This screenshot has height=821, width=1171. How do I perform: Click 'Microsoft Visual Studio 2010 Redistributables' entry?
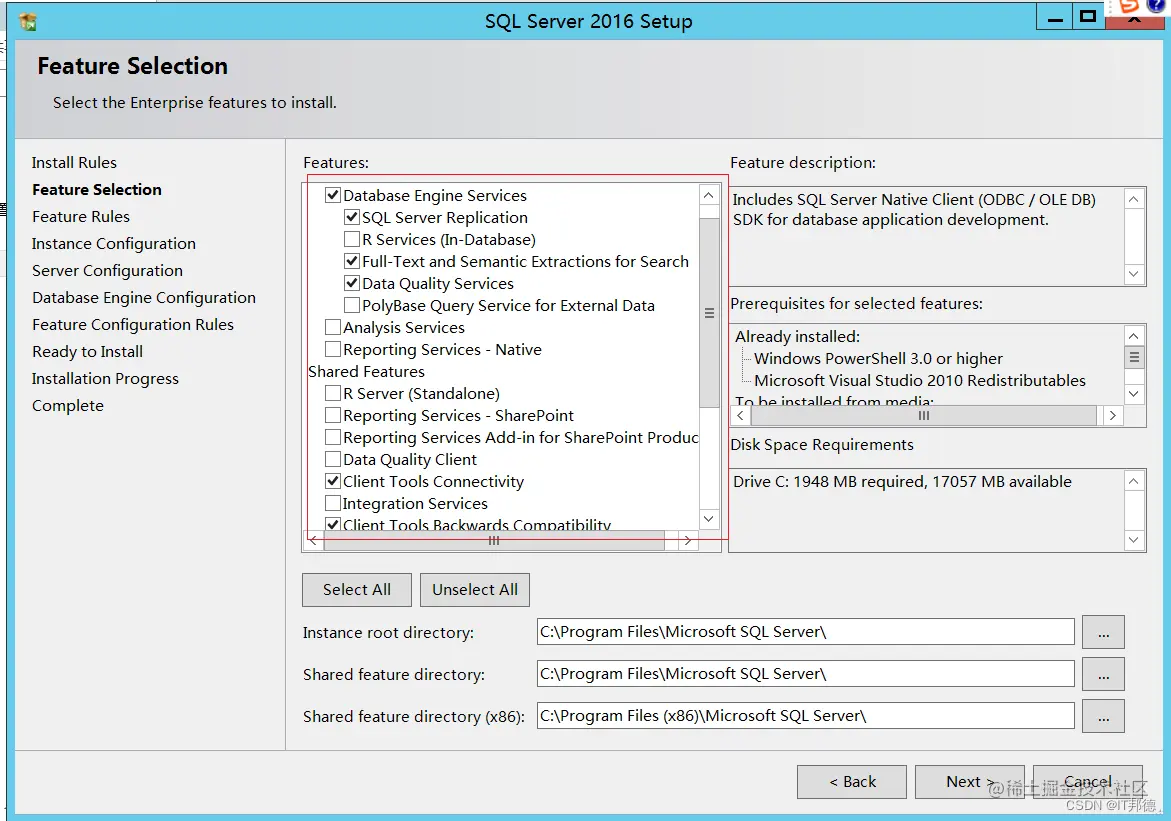pos(920,381)
